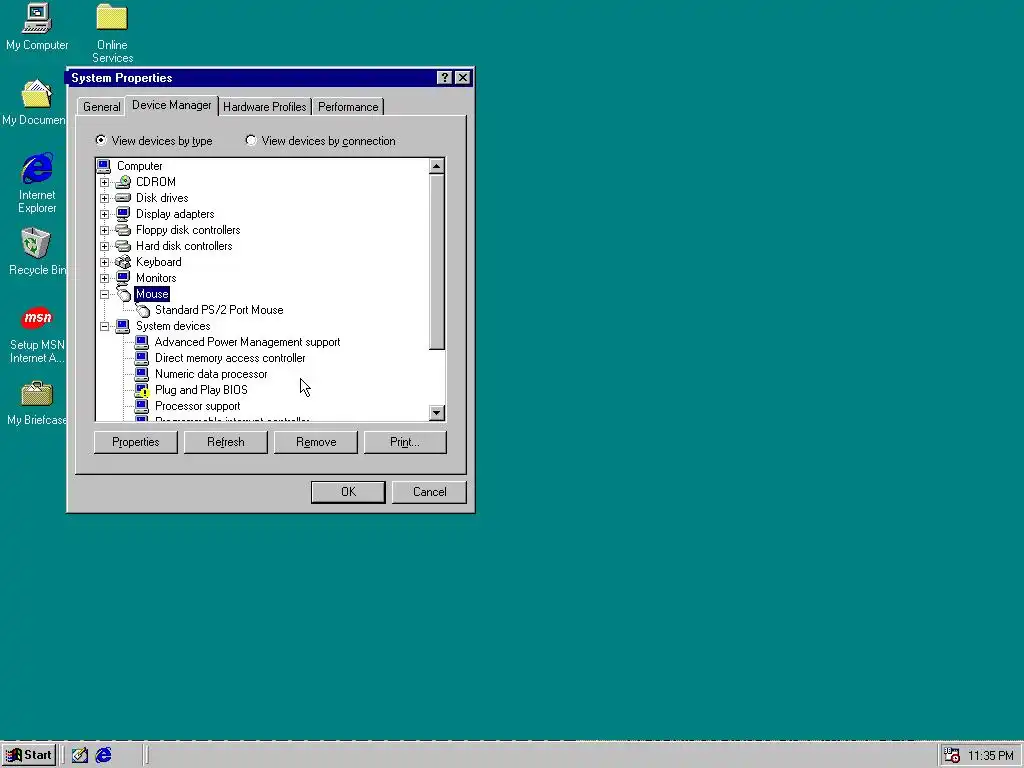1024x768 pixels.
Task: Click the Numeric data processor icon
Action: (x=142, y=374)
